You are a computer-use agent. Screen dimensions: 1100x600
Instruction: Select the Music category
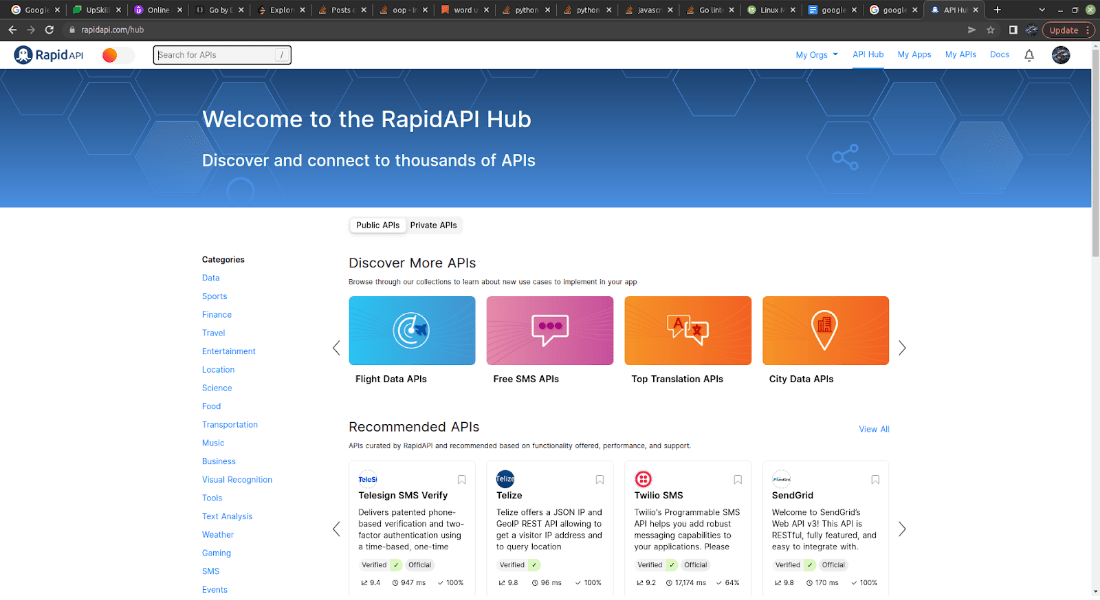(213, 443)
